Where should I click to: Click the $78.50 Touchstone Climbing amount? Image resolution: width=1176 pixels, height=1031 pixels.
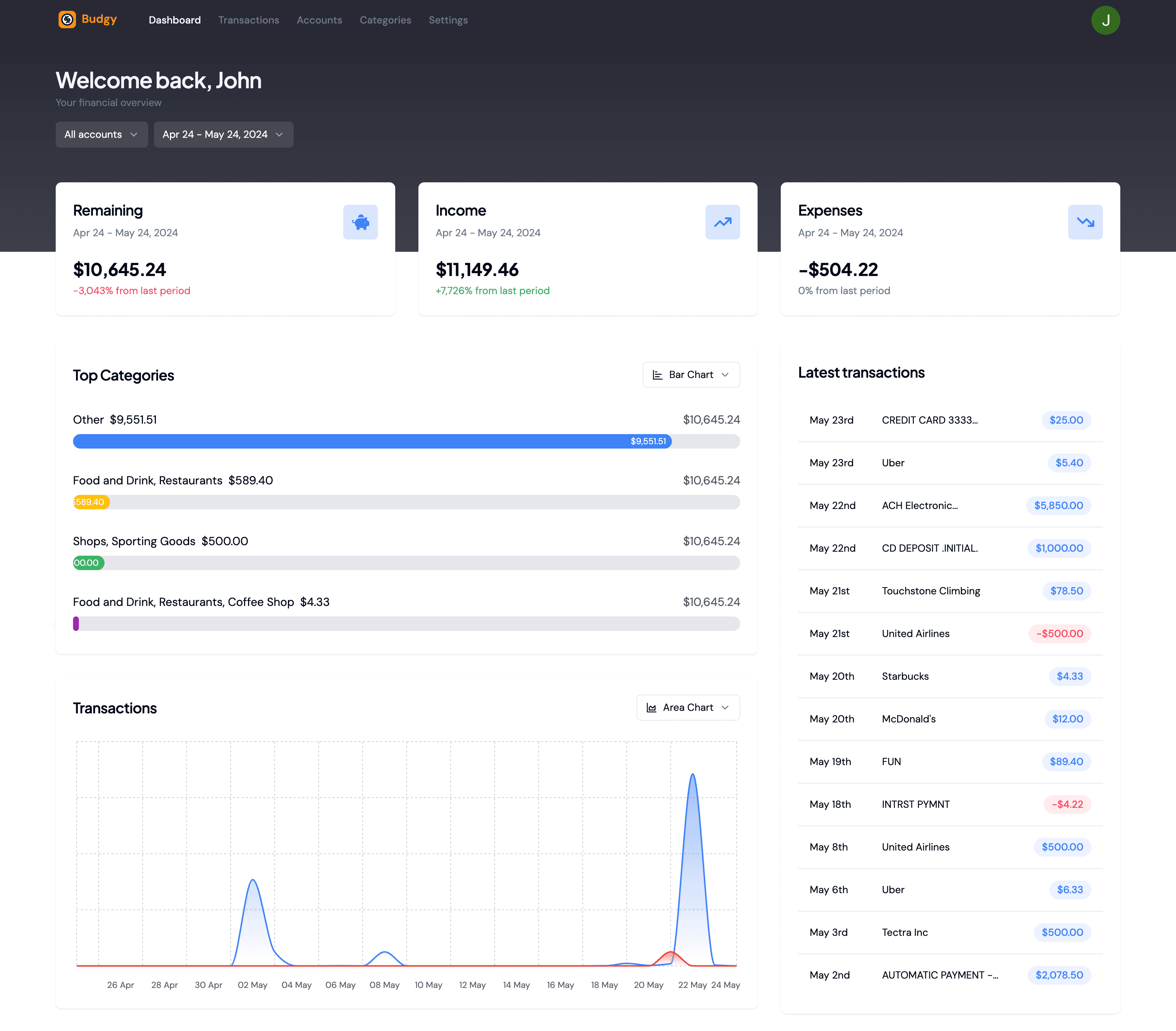[1066, 591]
